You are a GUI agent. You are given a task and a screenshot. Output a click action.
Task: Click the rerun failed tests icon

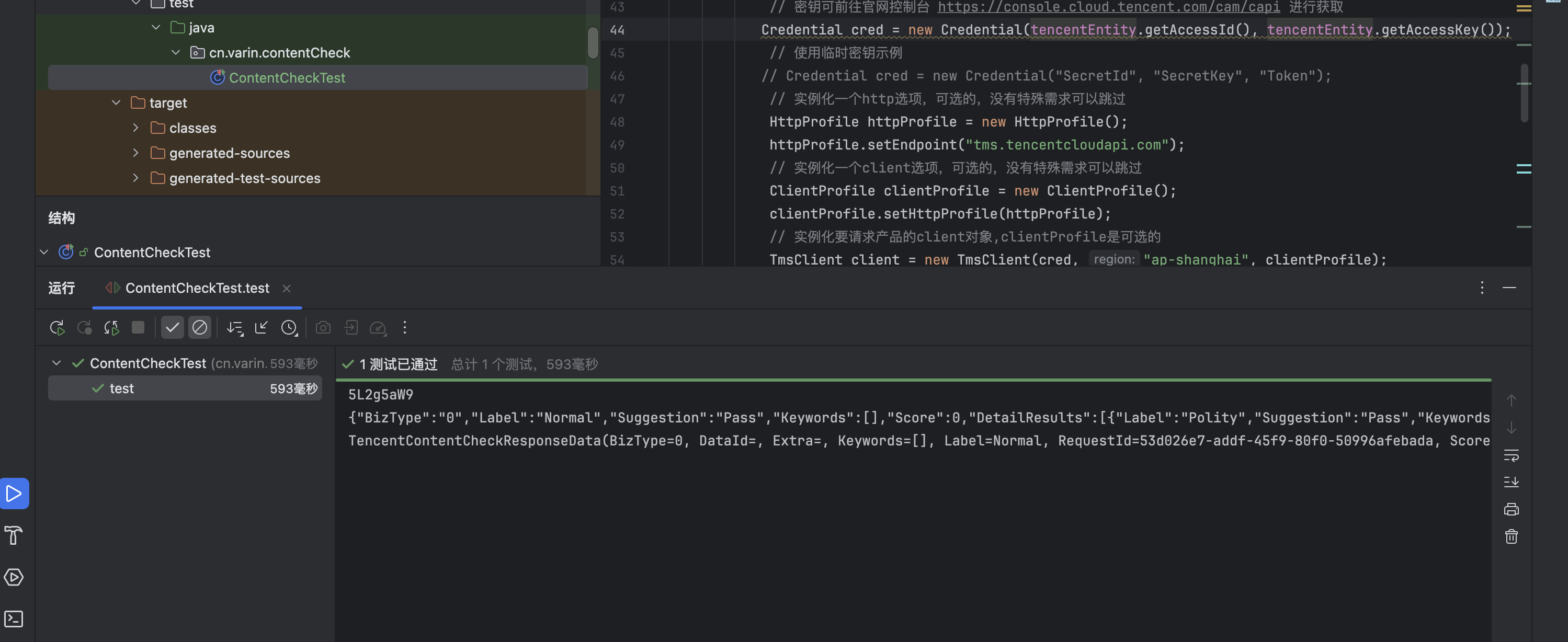84,328
